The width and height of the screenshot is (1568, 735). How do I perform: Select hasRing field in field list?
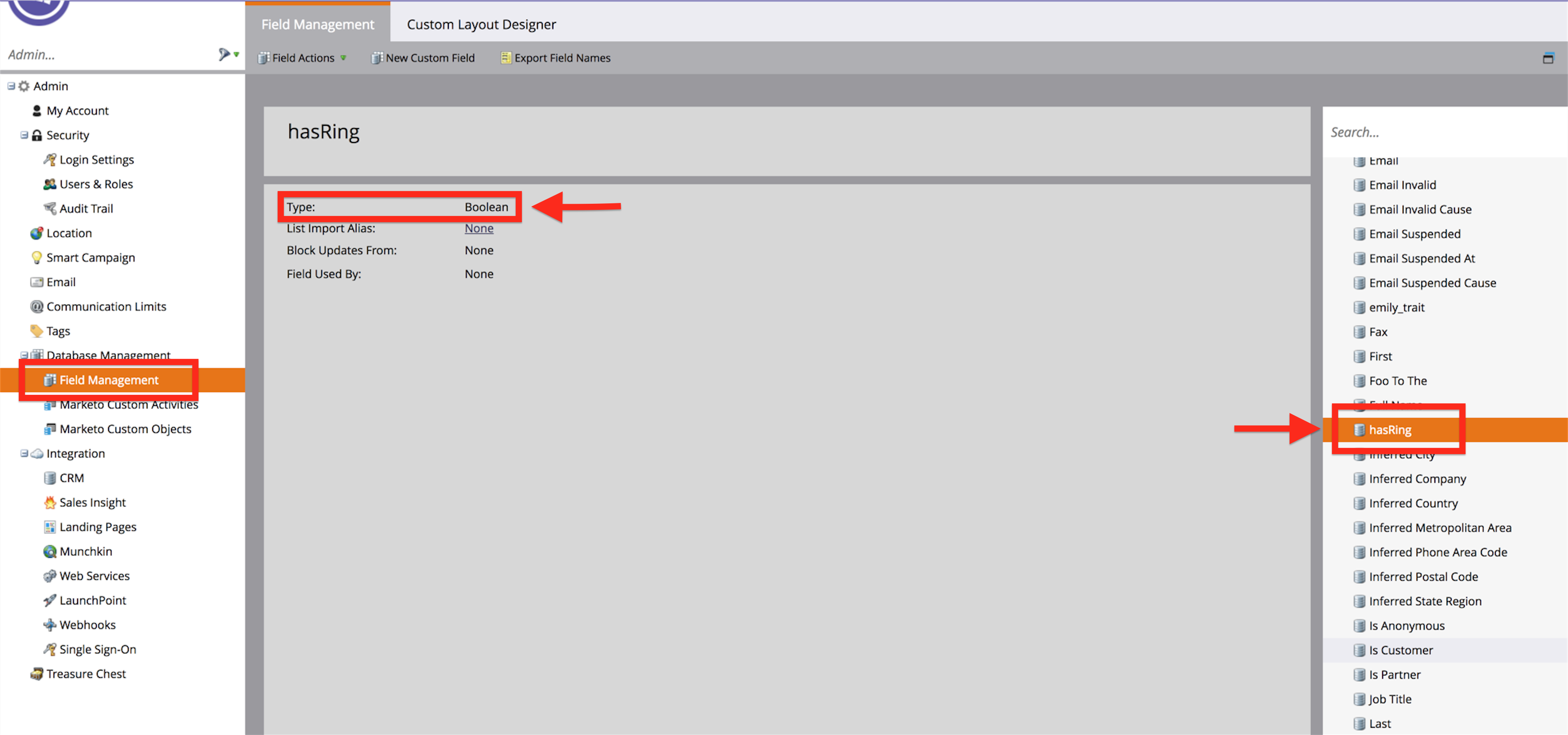coord(1391,429)
